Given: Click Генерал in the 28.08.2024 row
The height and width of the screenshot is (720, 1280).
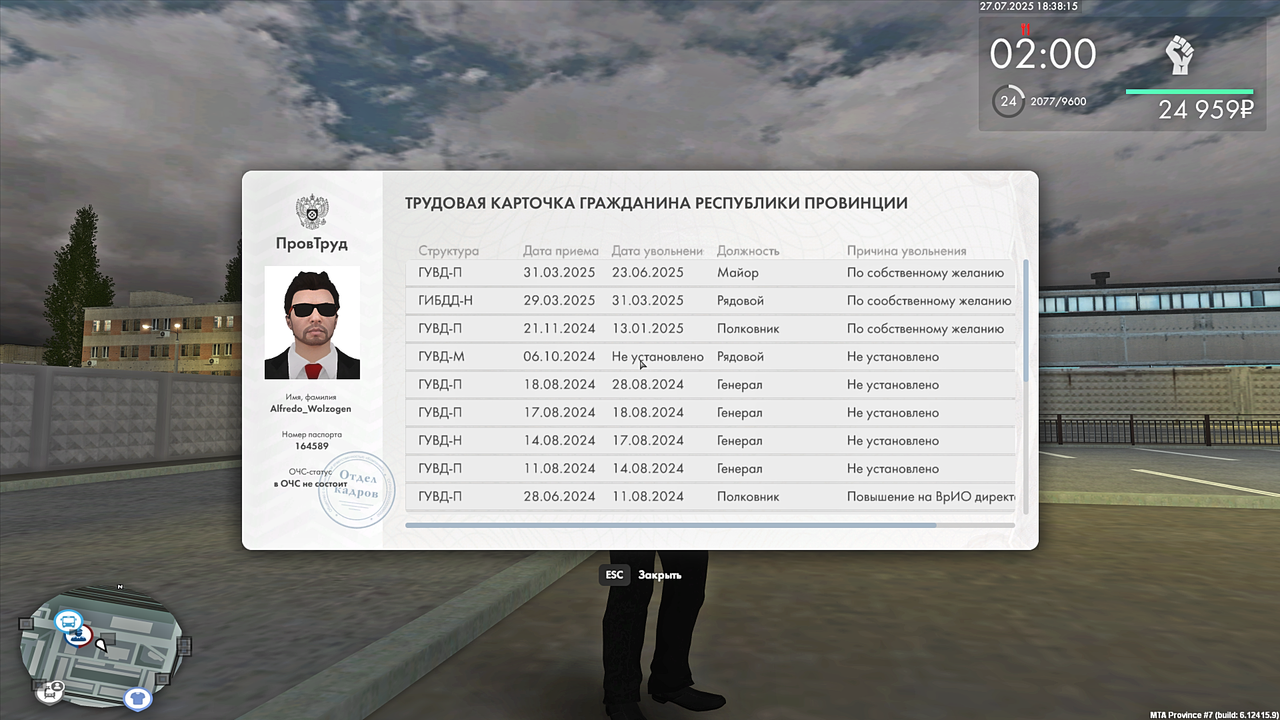Looking at the screenshot, I should click(x=740, y=385).
